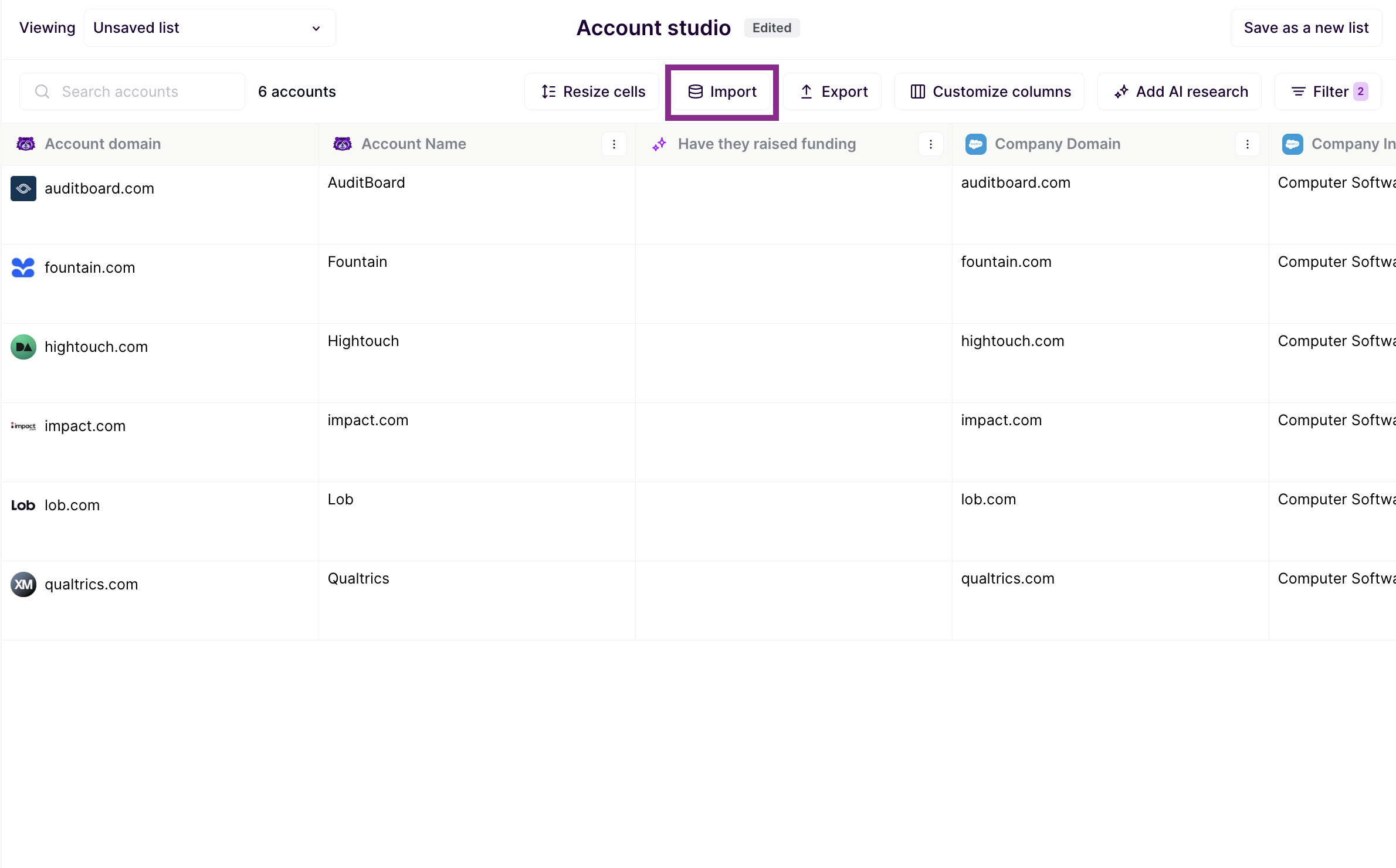Open the Filter menu
Screen dimensions: 1396x868
[1328, 91]
